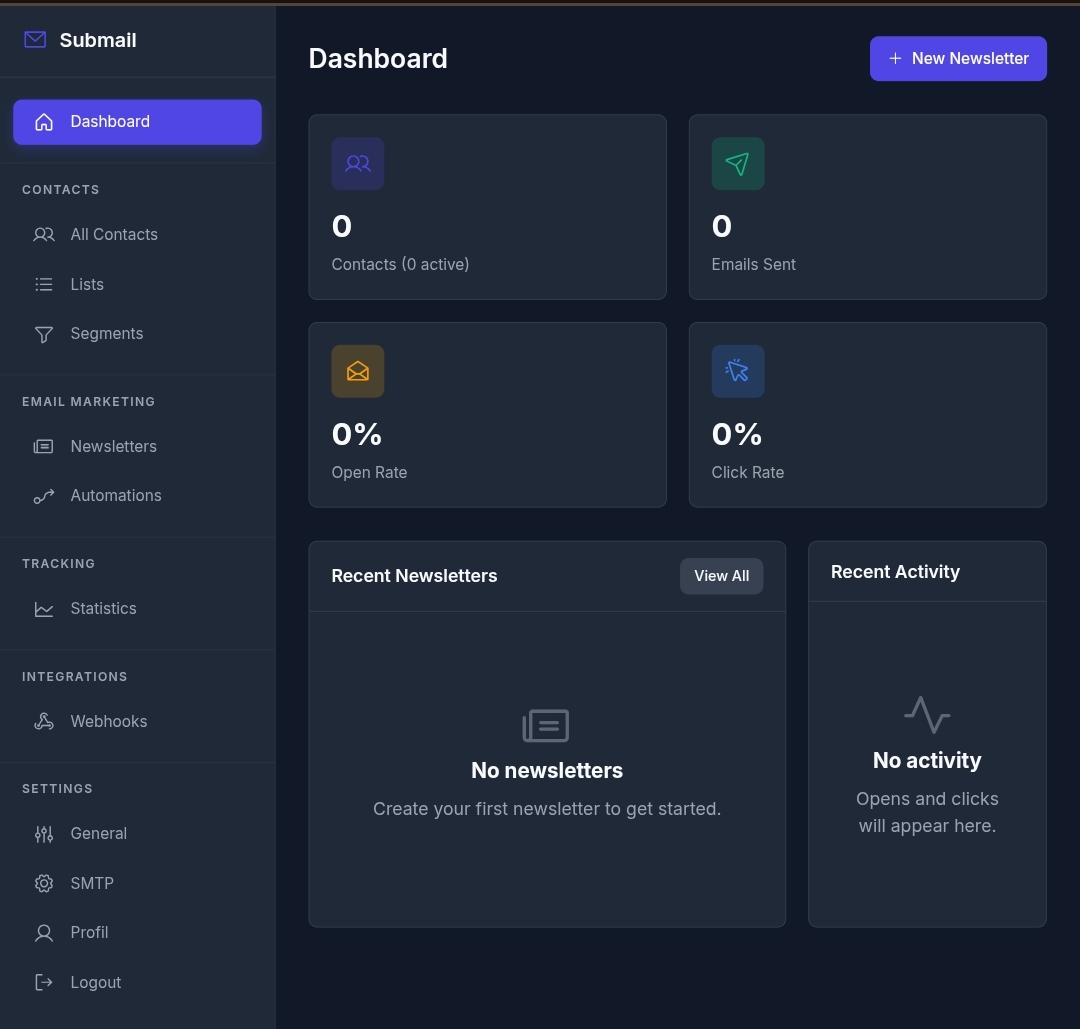
Task: Click the Submail envelope logo icon
Action: (35, 40)
